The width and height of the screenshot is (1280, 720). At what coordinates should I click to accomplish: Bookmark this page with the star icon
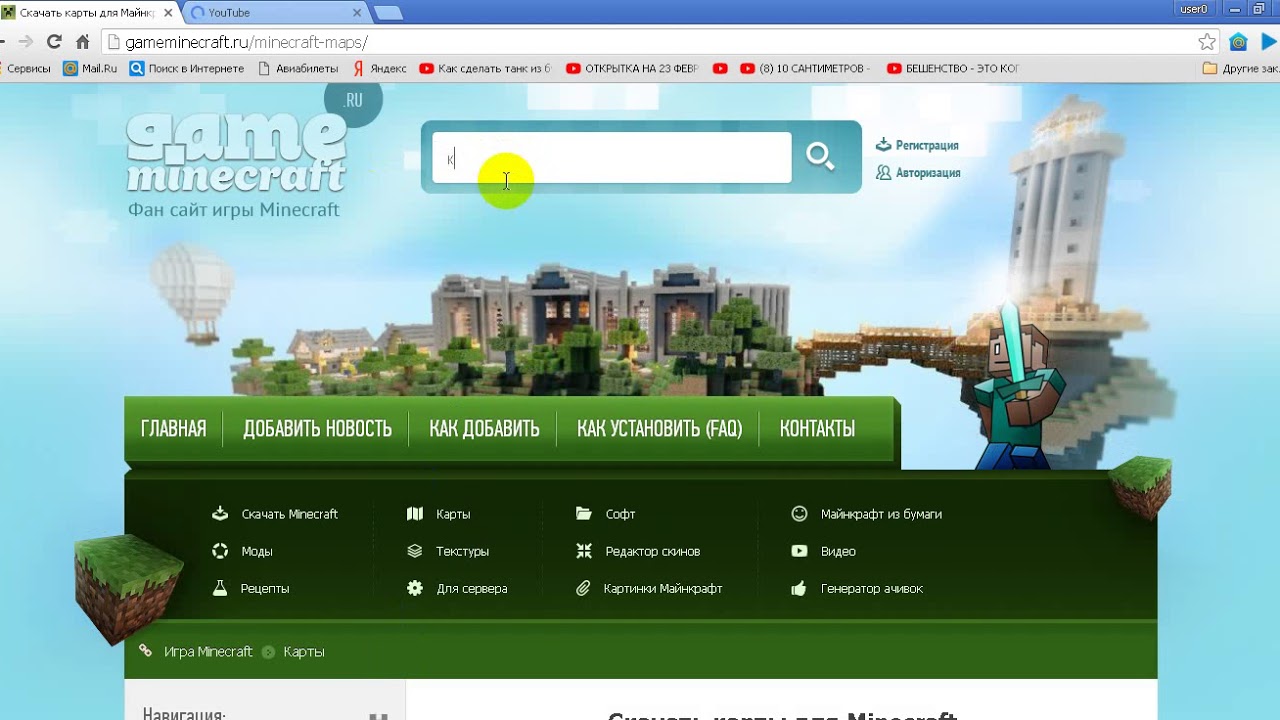pos(1207,42)
